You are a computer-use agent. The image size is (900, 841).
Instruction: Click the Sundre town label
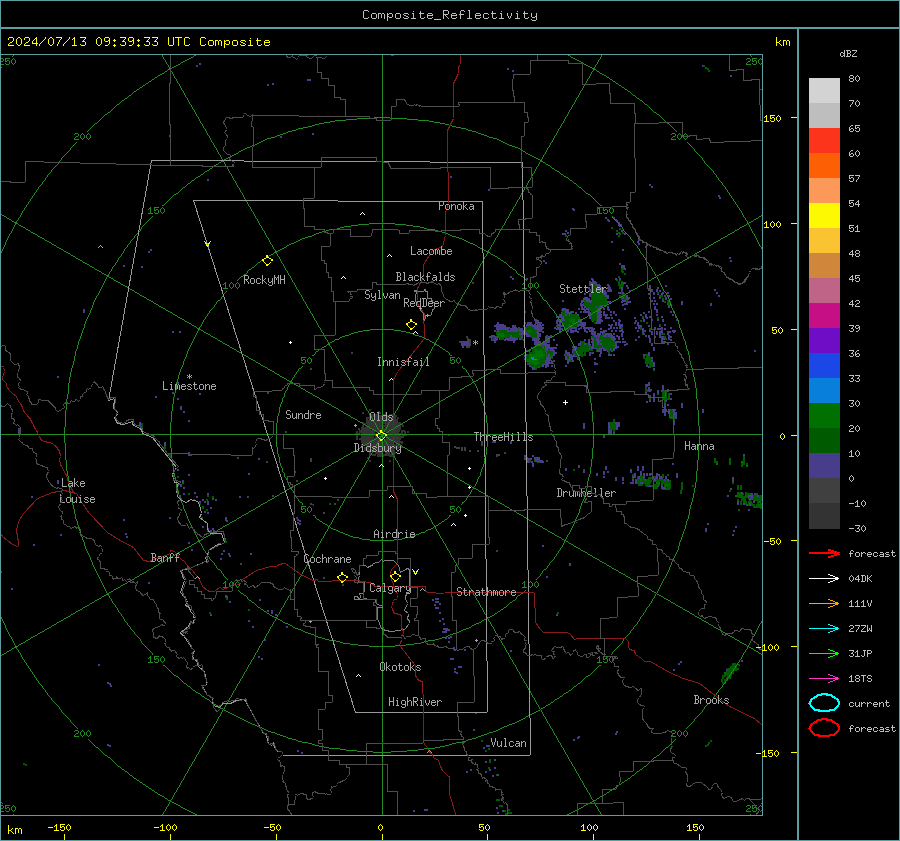click(x=303, y=414)
